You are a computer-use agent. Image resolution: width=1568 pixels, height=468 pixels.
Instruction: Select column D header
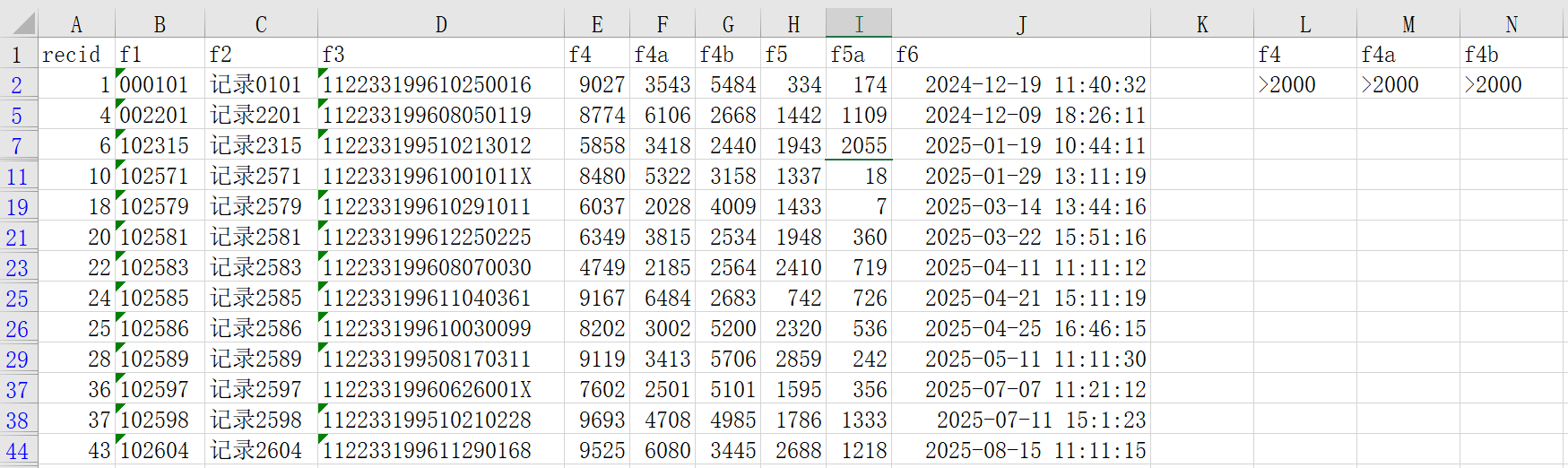440,24
